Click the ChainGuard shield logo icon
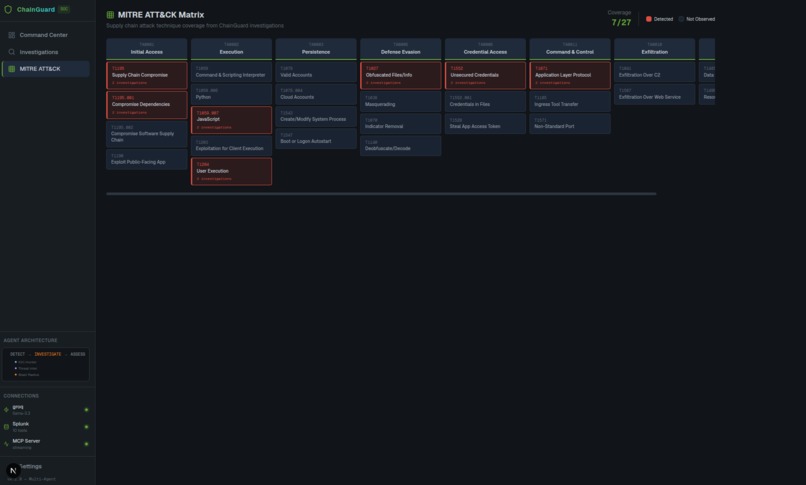 [x=8, y=9]
